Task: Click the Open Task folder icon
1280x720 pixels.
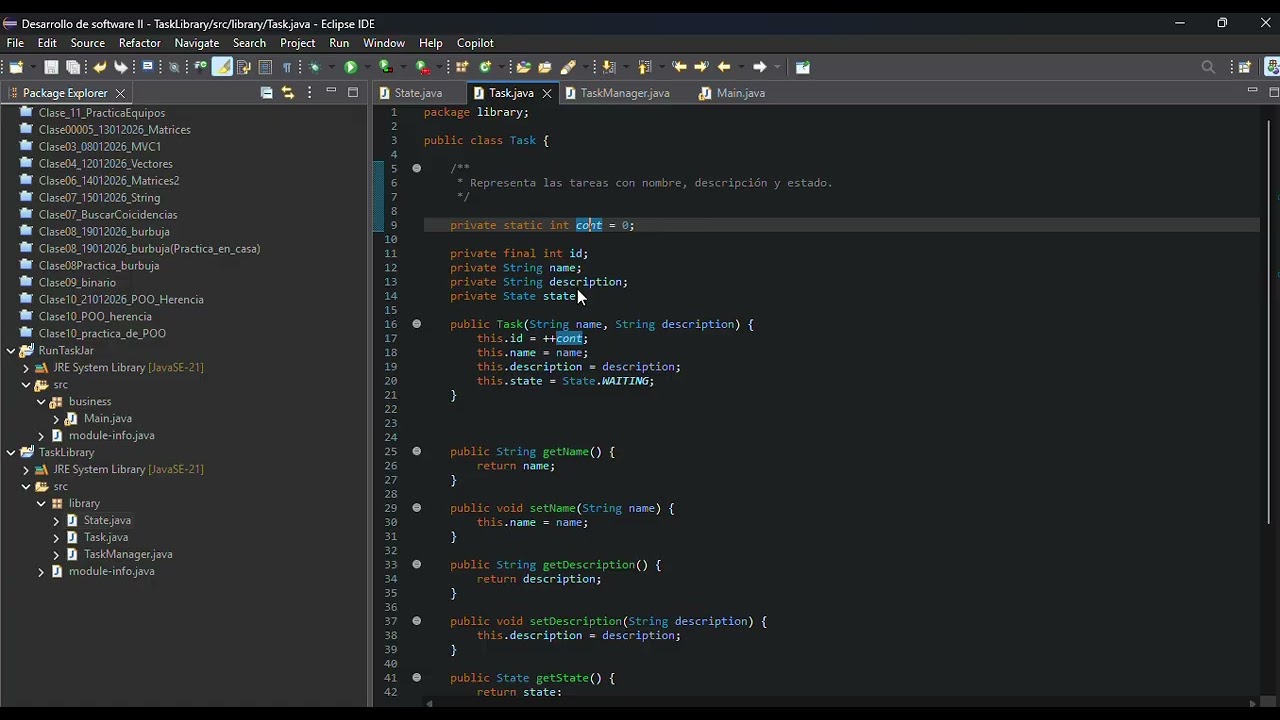Action: (x=545, y=67)
